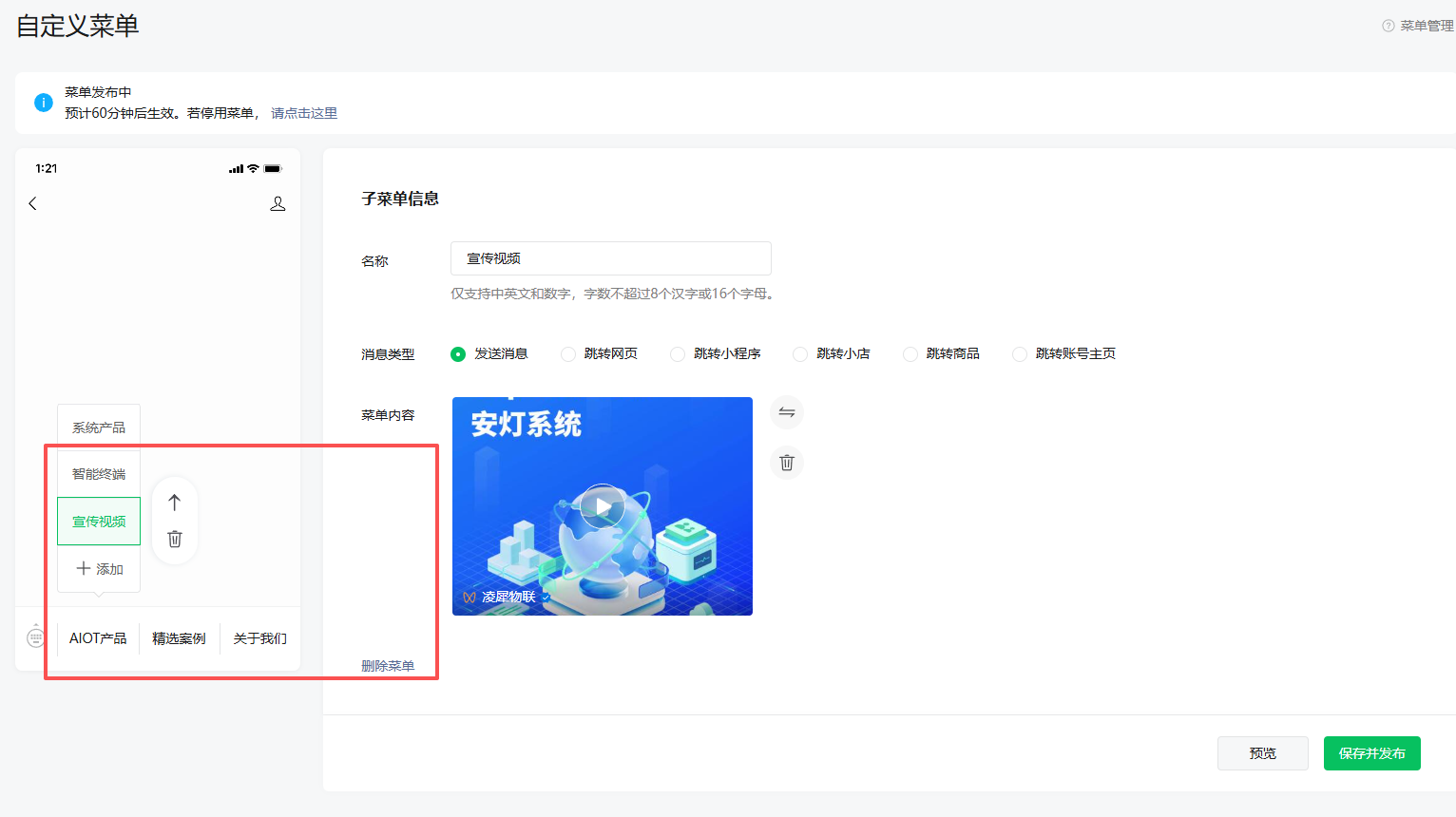Select the 系统产品 submenu item

point(99,427)
